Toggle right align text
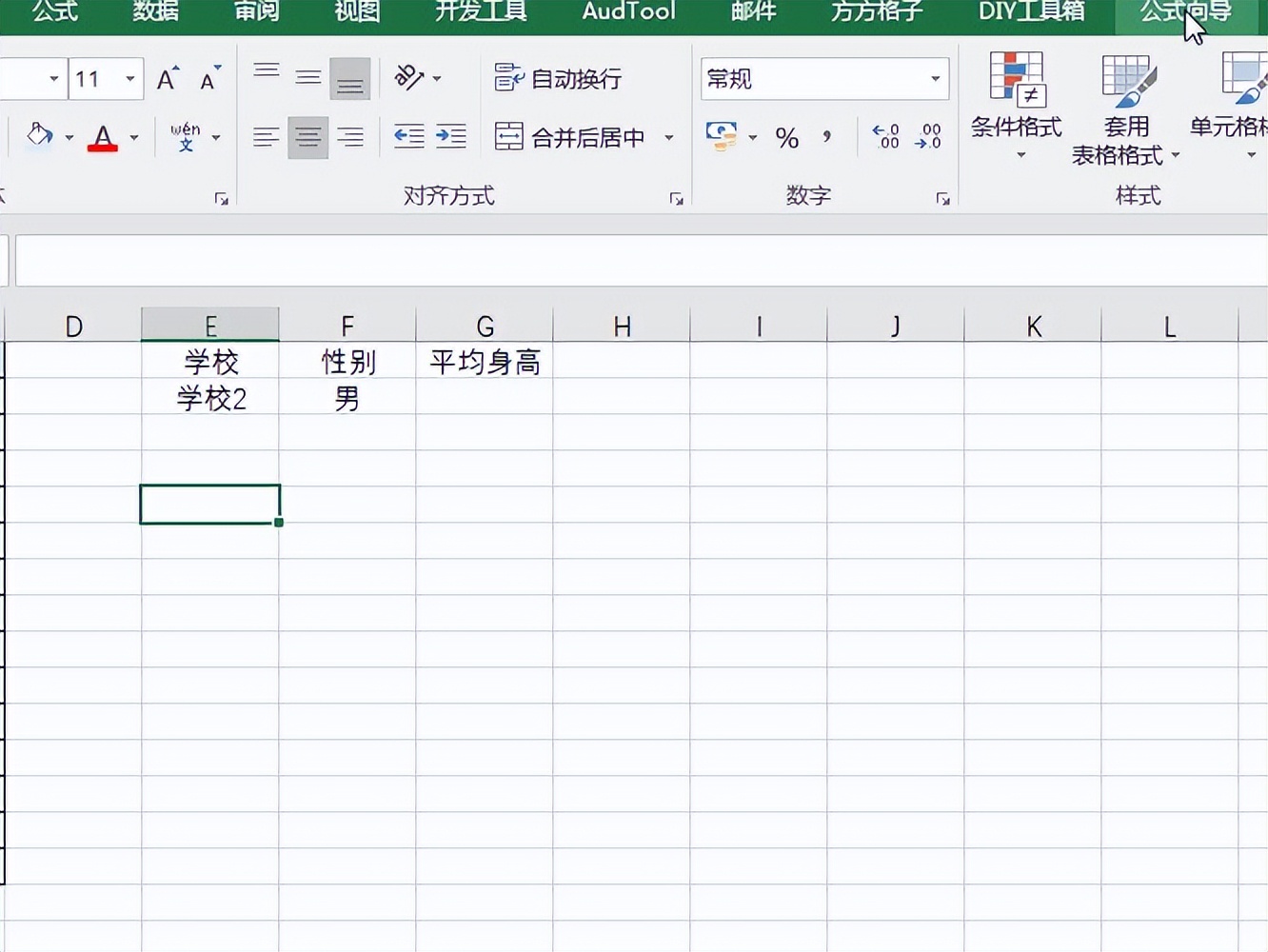Image resolution: width=1268 pixels, height=952 pixels. (x=349, y=136)
